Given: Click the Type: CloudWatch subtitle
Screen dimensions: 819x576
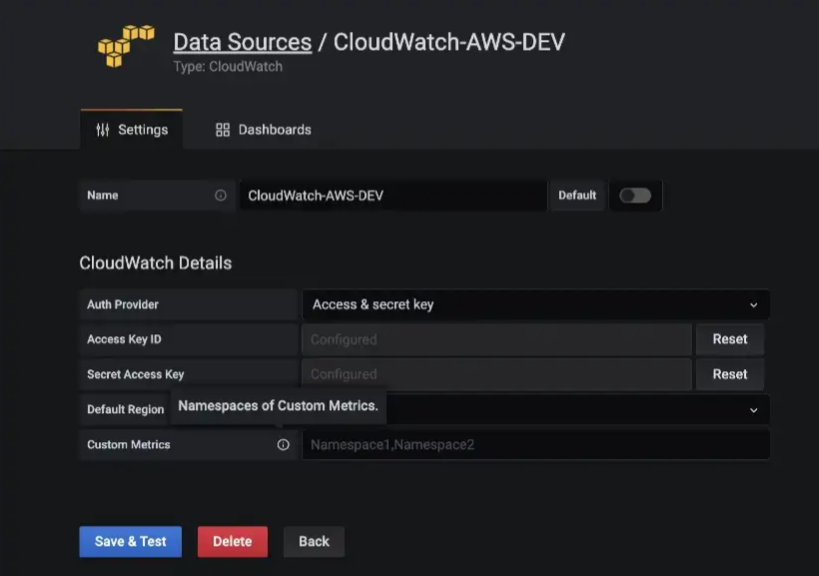Looking at the screenshot, I should pos(228,66).
